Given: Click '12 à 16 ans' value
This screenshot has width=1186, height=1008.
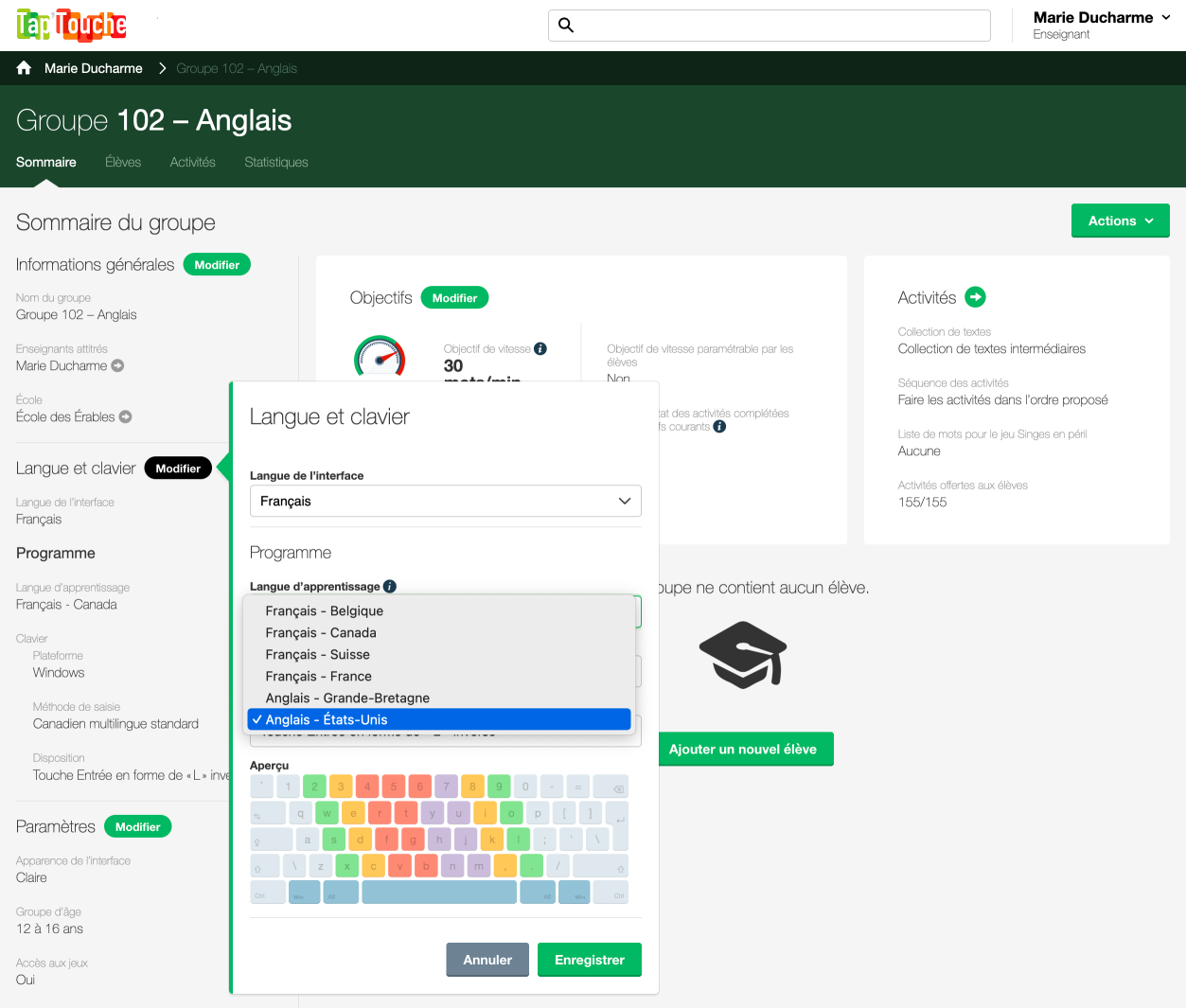Looking at the screenshot, I should (49, 928).
